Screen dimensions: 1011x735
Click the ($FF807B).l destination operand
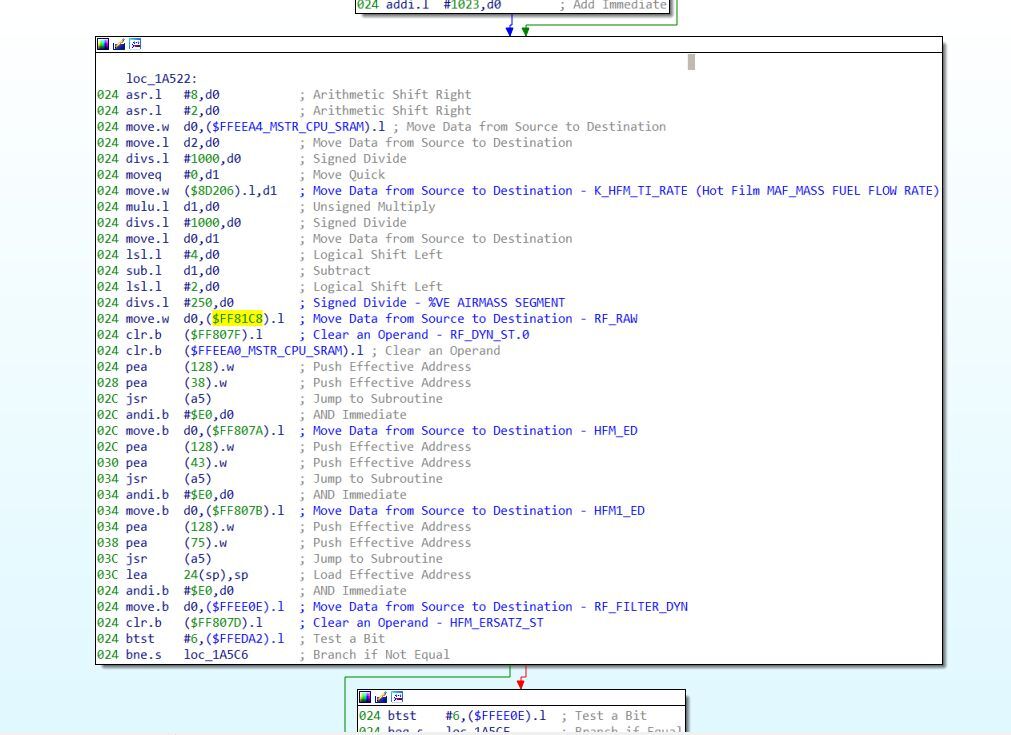[244, 511]
